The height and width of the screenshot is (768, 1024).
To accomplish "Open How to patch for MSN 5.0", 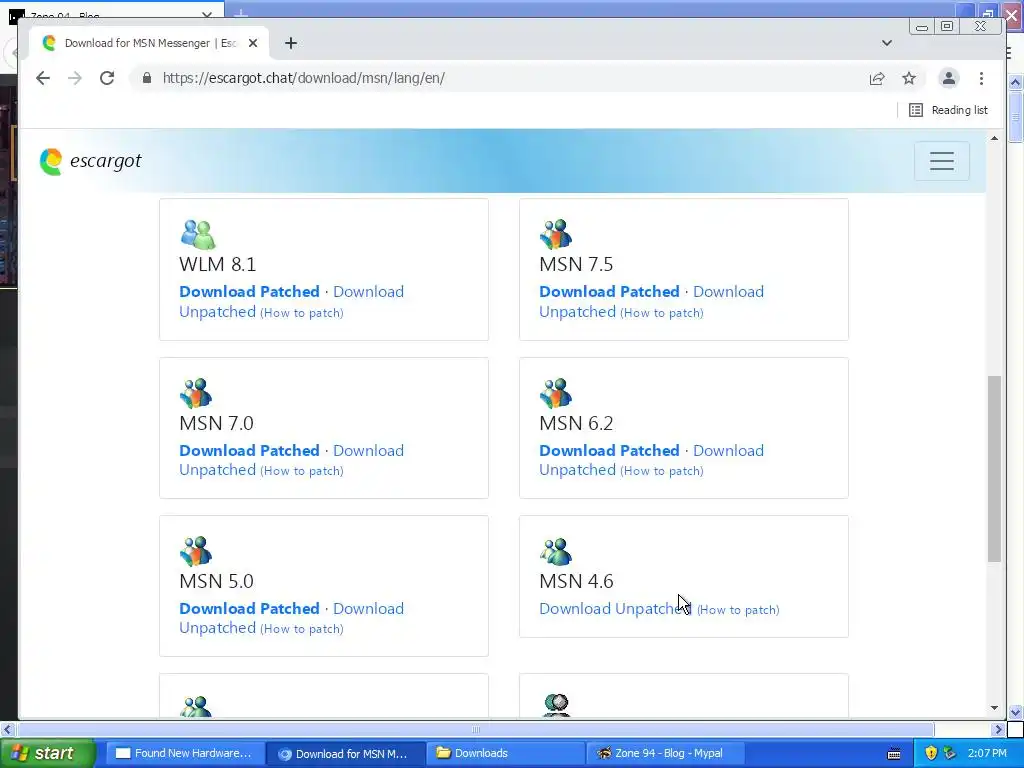I will point(302,629).
